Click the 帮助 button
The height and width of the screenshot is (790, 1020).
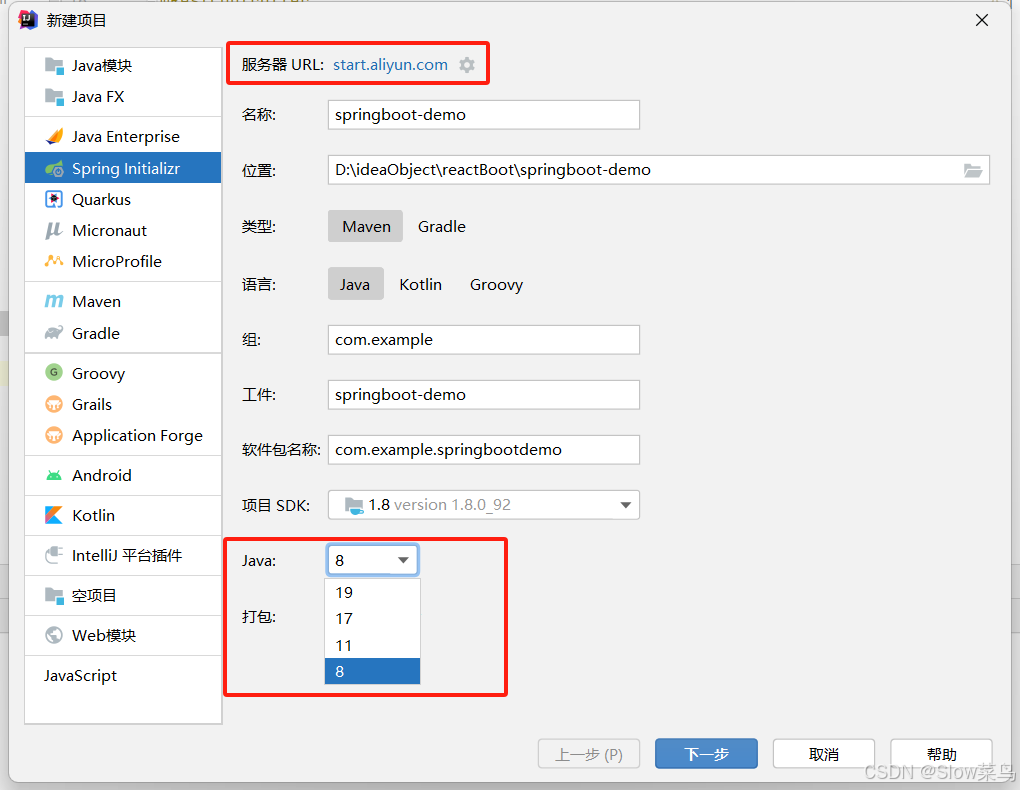point(941,754)
